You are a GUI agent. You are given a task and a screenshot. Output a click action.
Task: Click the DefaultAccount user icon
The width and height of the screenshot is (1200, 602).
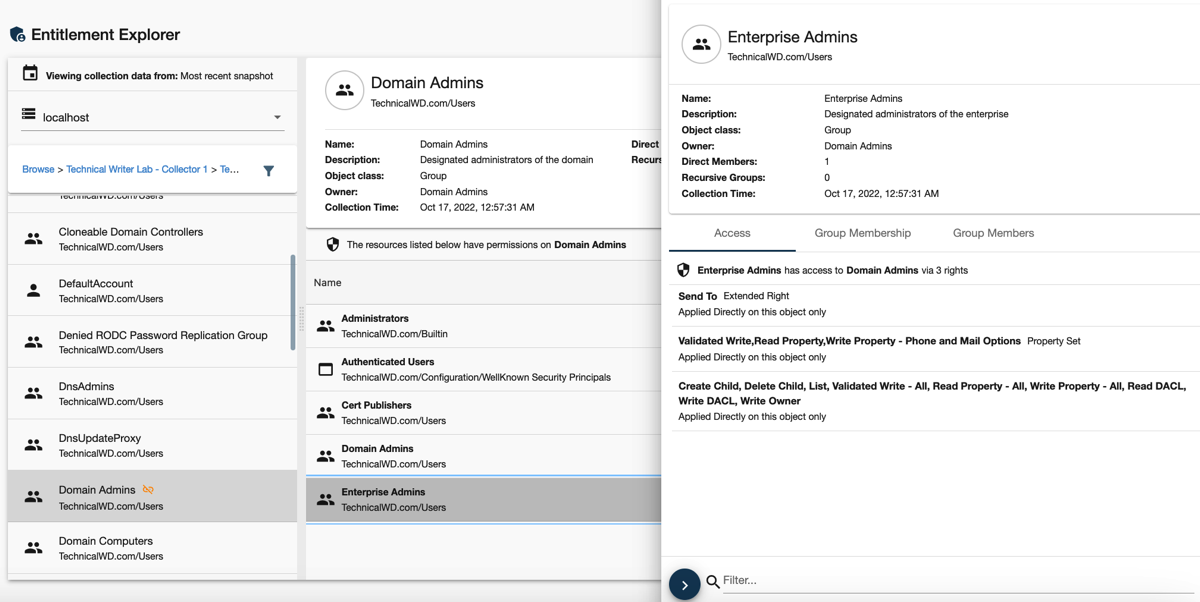[33, 291]
